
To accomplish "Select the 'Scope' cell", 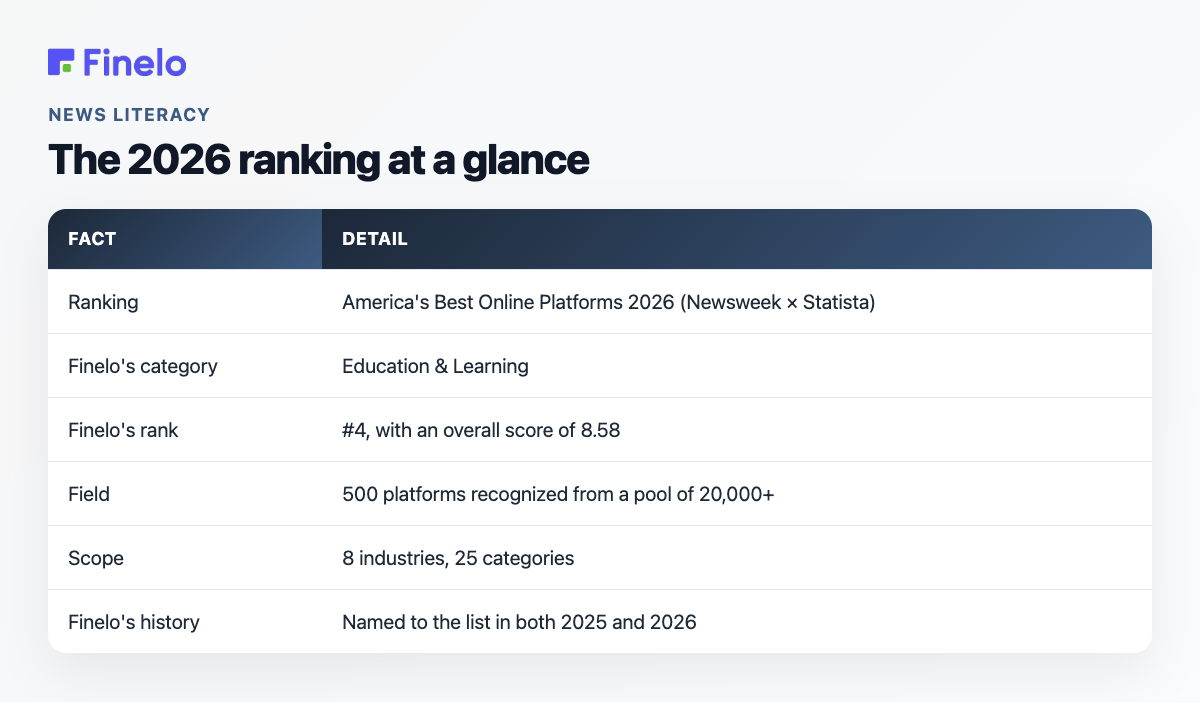I will (x=185, y=558).
